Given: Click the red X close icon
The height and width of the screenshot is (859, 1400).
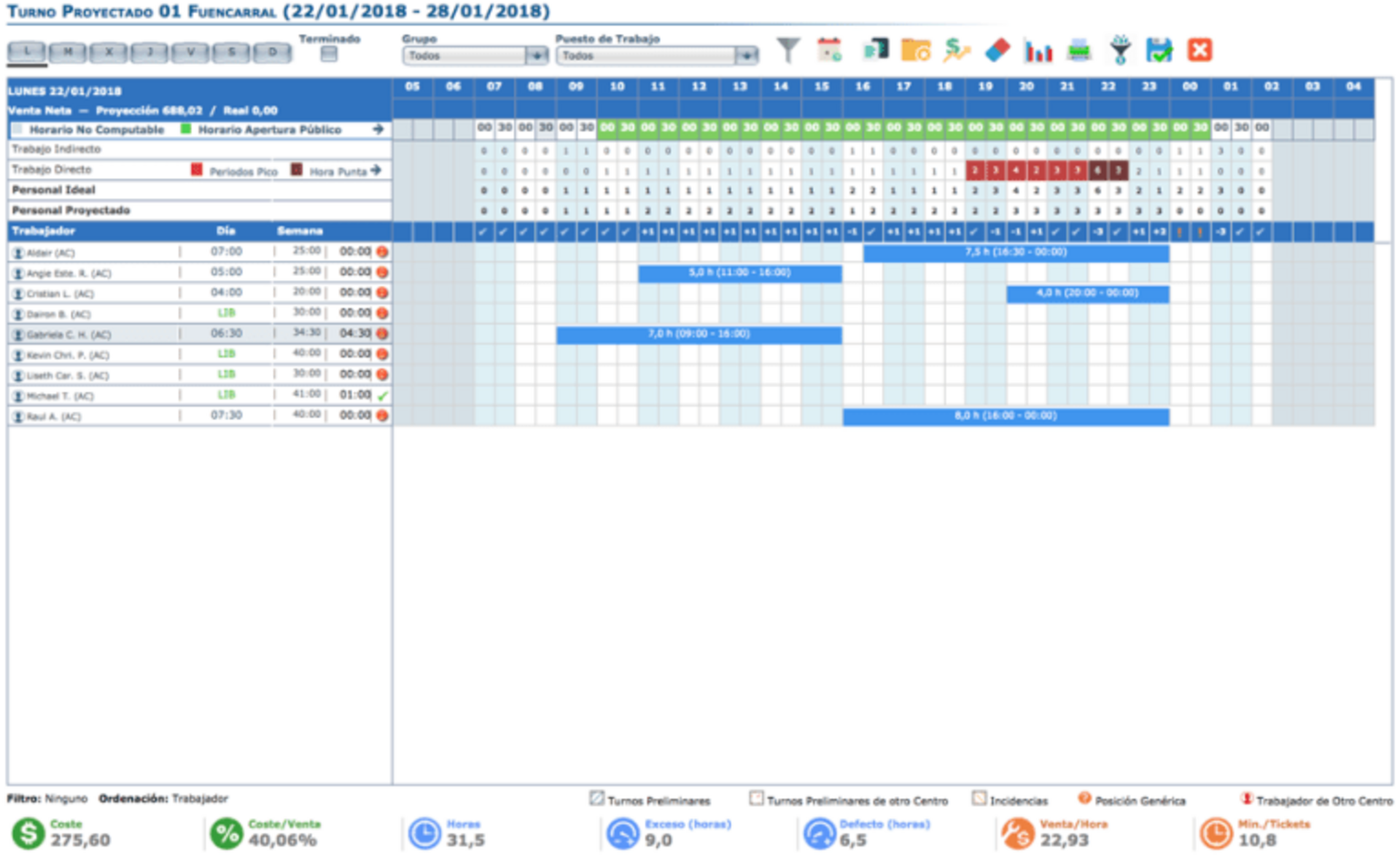Looking at the screenshot, I should click(x=1199, y=50).
